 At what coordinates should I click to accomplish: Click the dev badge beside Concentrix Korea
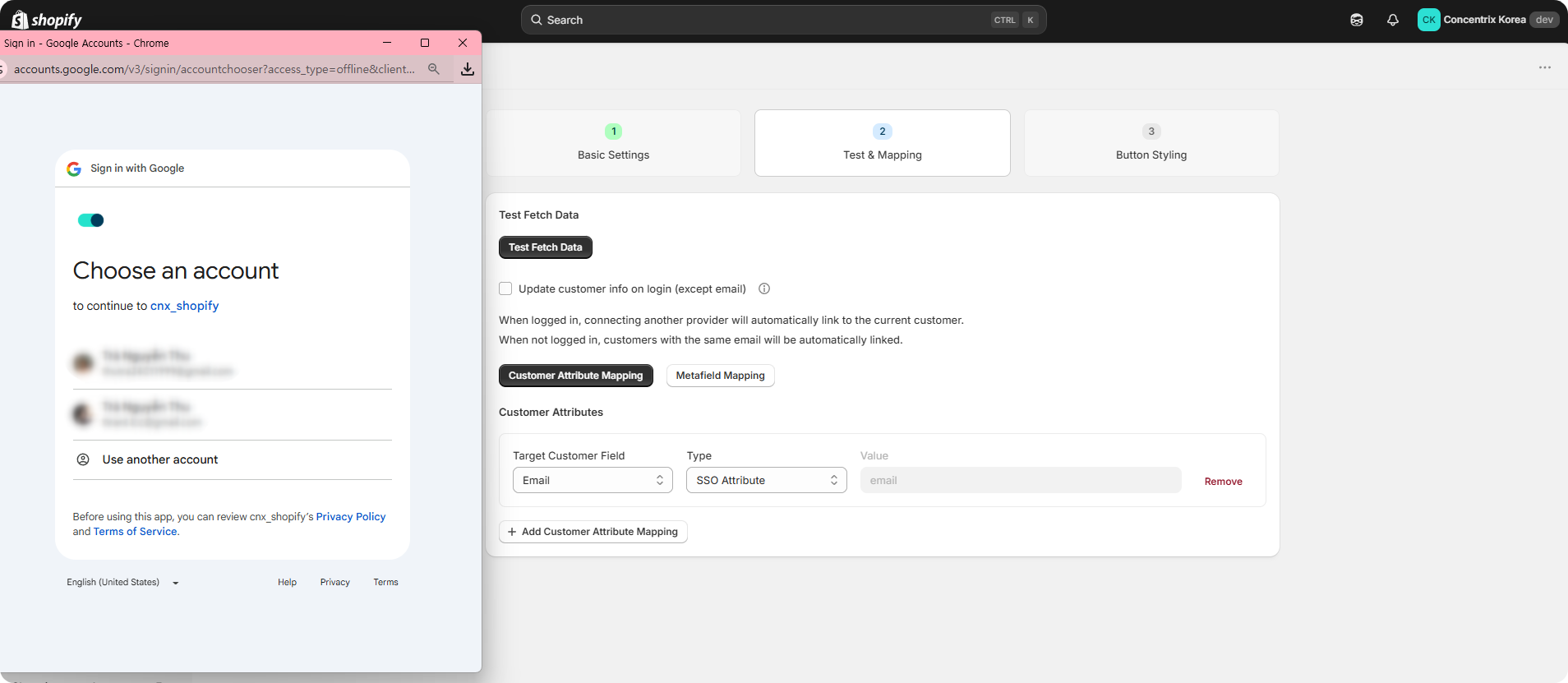[x=1544, y=20]
